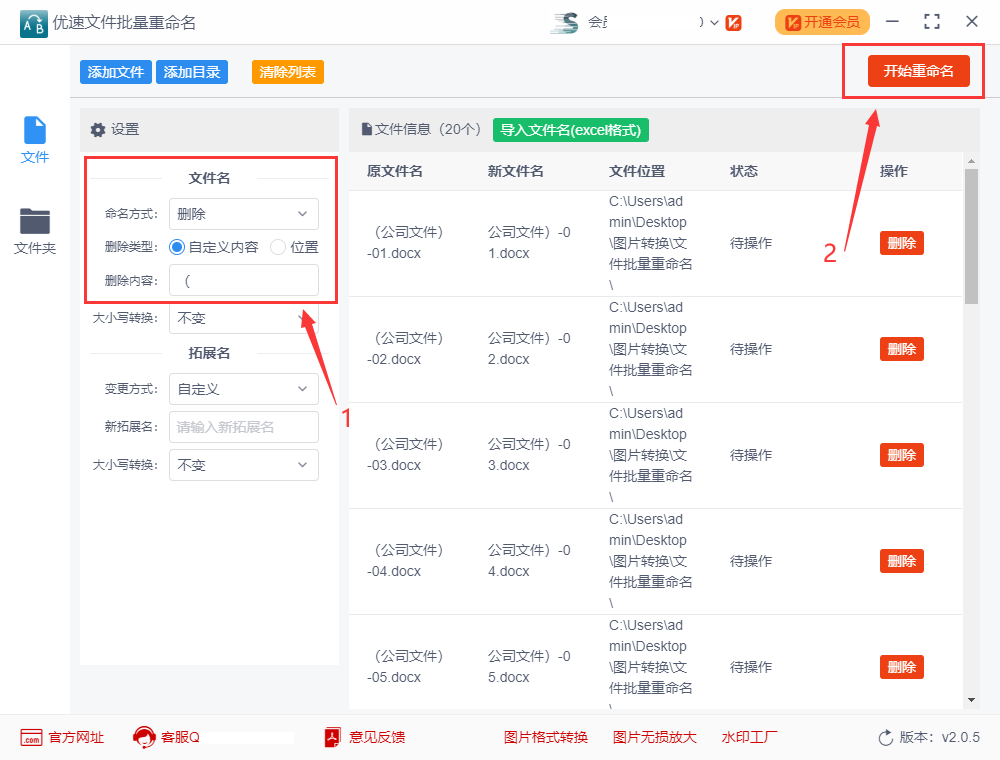Delete the -03.docx row with 删除

pyautogui.click(x=902, y=455)
